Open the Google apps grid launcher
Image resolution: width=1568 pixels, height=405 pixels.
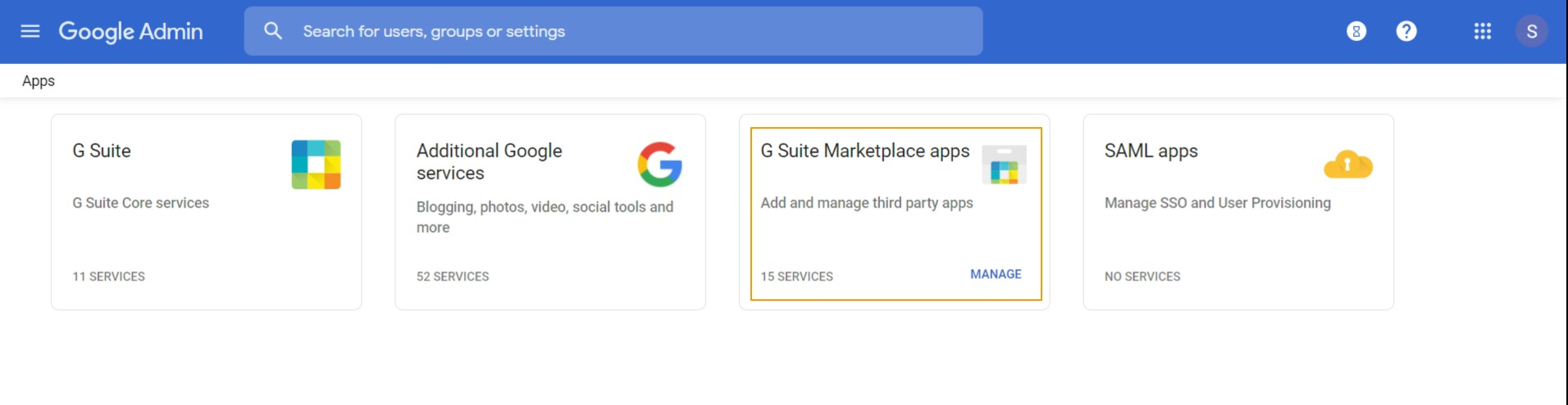[1482, 31]
